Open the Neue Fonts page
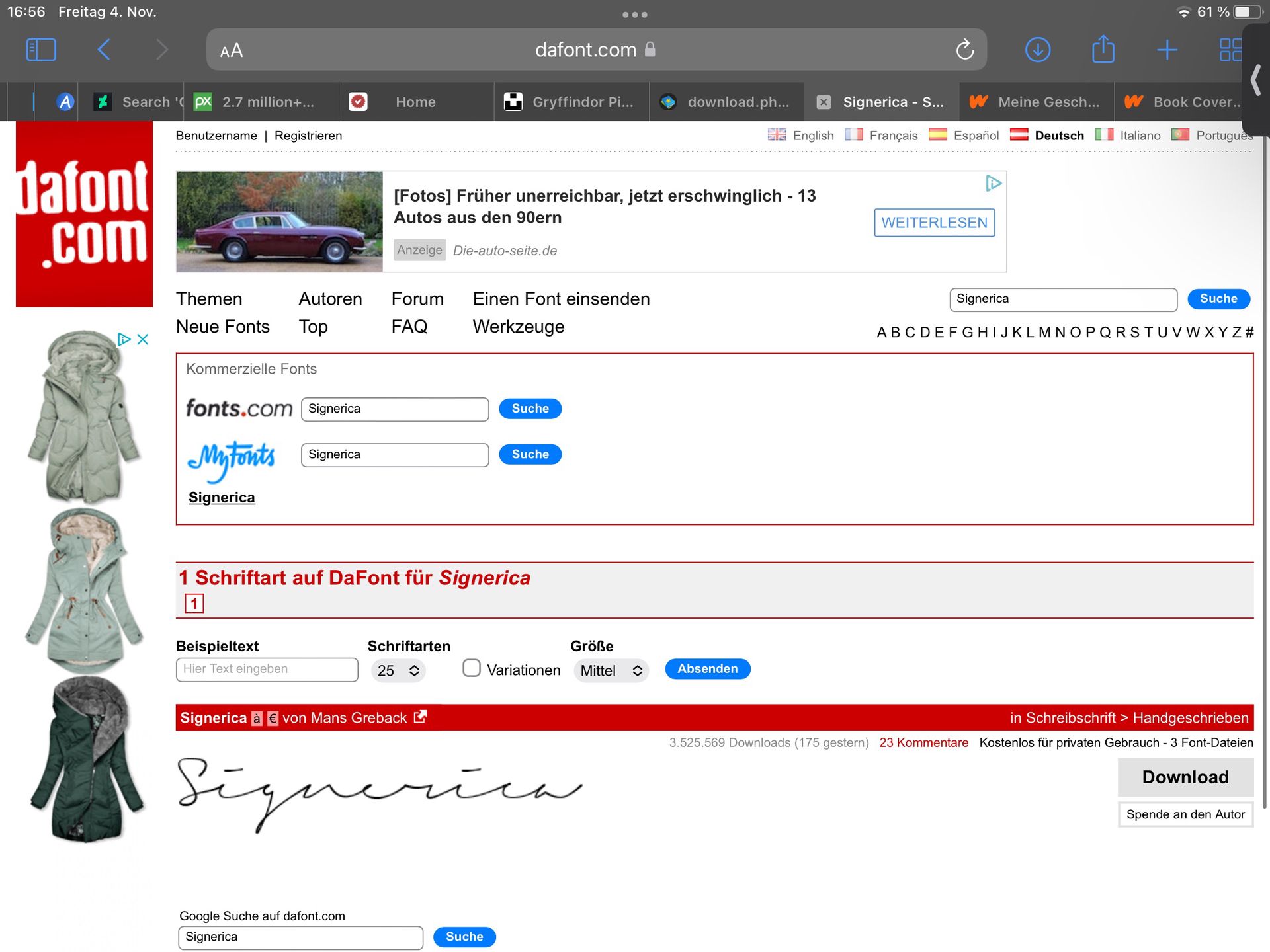The height and width of the screenshot is (952, 1270). [223, 327]
